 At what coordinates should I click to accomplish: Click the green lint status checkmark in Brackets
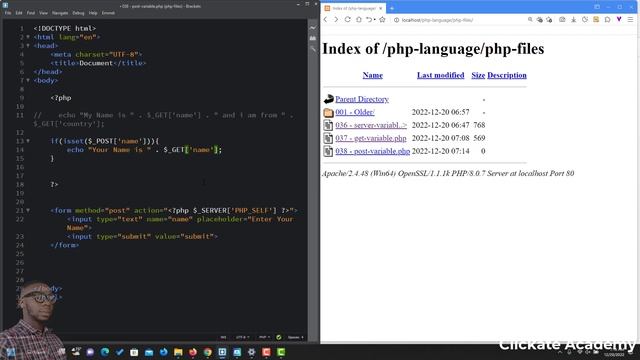[279, 337]
